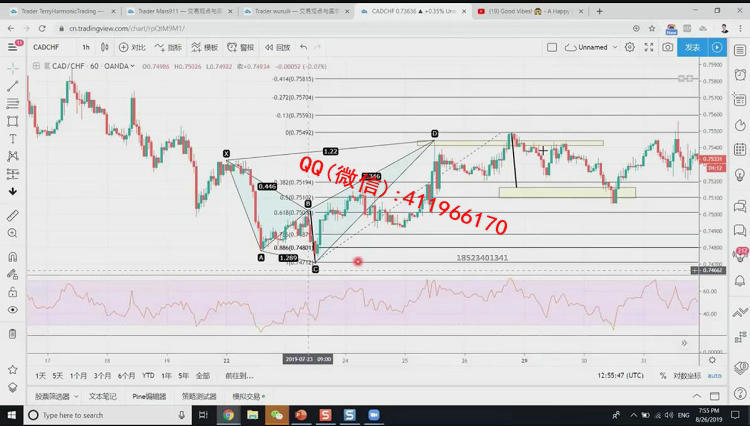Open the alerts alarm clock sidebar icon

click(740, 75)
